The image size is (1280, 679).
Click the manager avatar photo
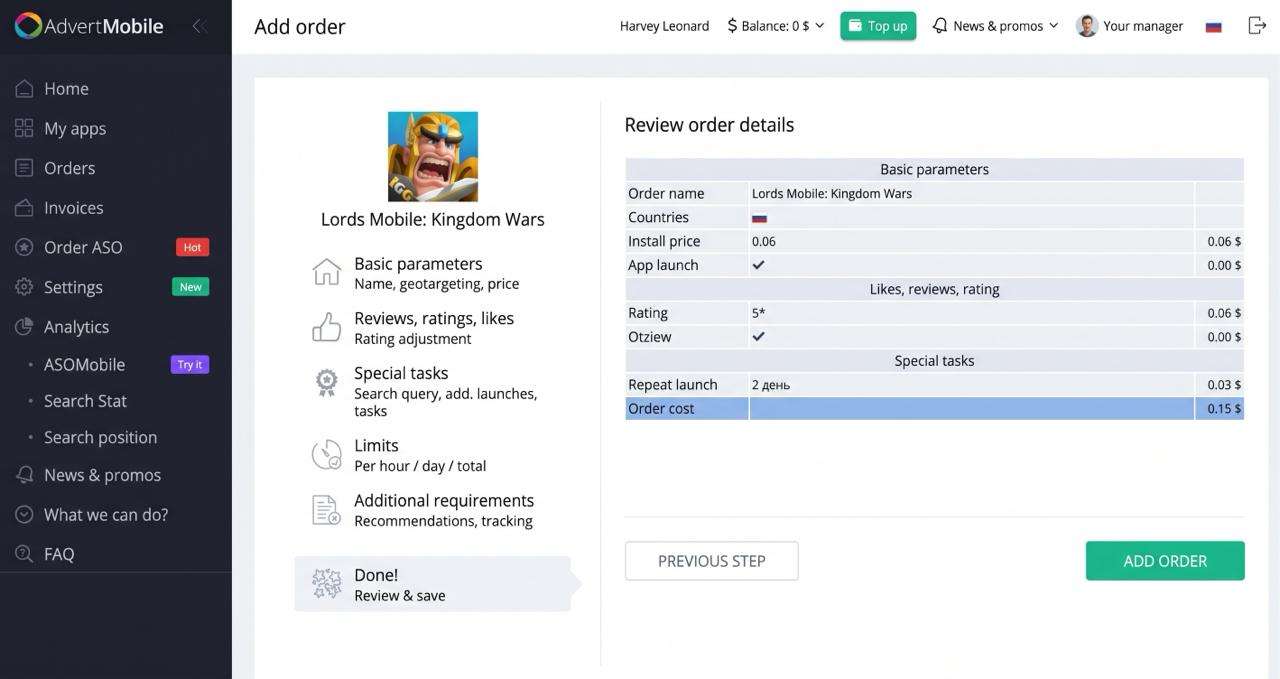1087,26
